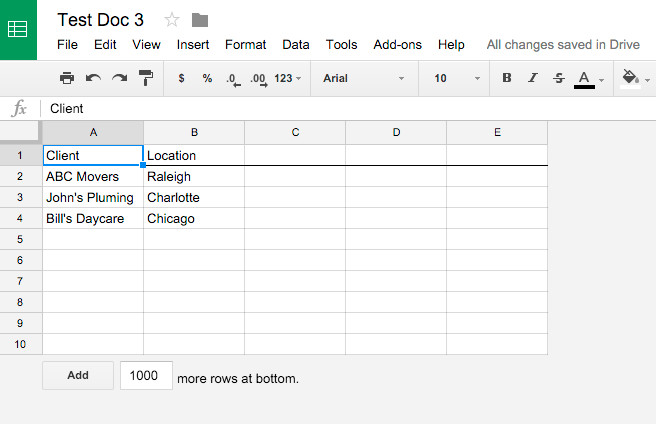Select column C header

click(295, 132)
